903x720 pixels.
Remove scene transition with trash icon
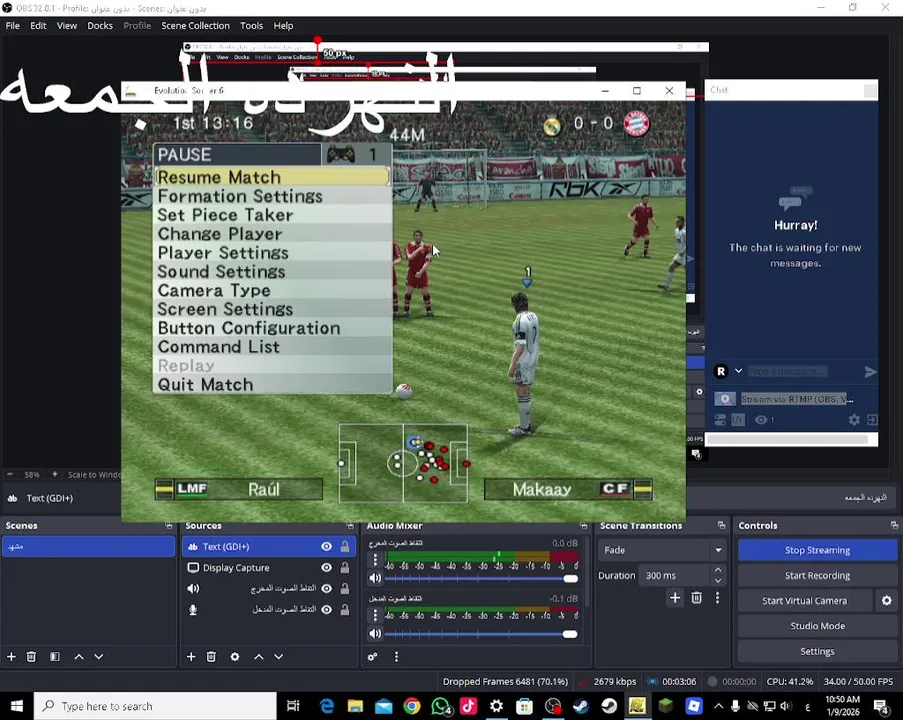tap(696, 598)
